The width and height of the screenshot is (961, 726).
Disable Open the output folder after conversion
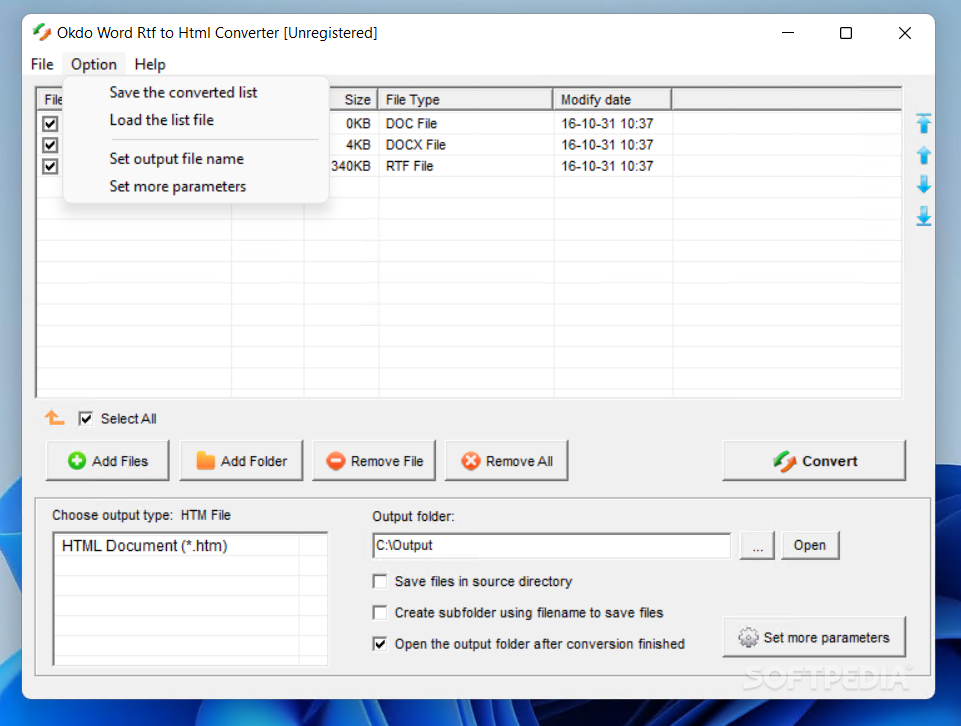(380, 644)
